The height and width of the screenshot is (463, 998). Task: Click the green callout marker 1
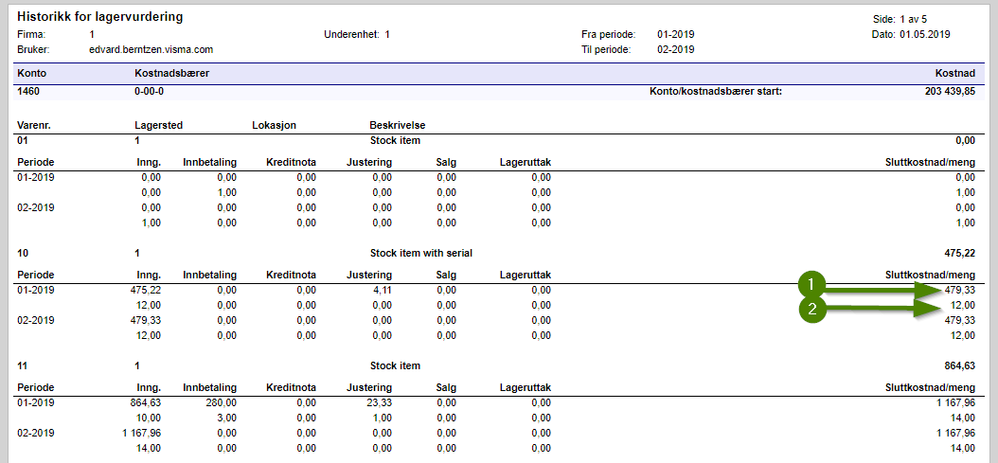tap(812, 285)
